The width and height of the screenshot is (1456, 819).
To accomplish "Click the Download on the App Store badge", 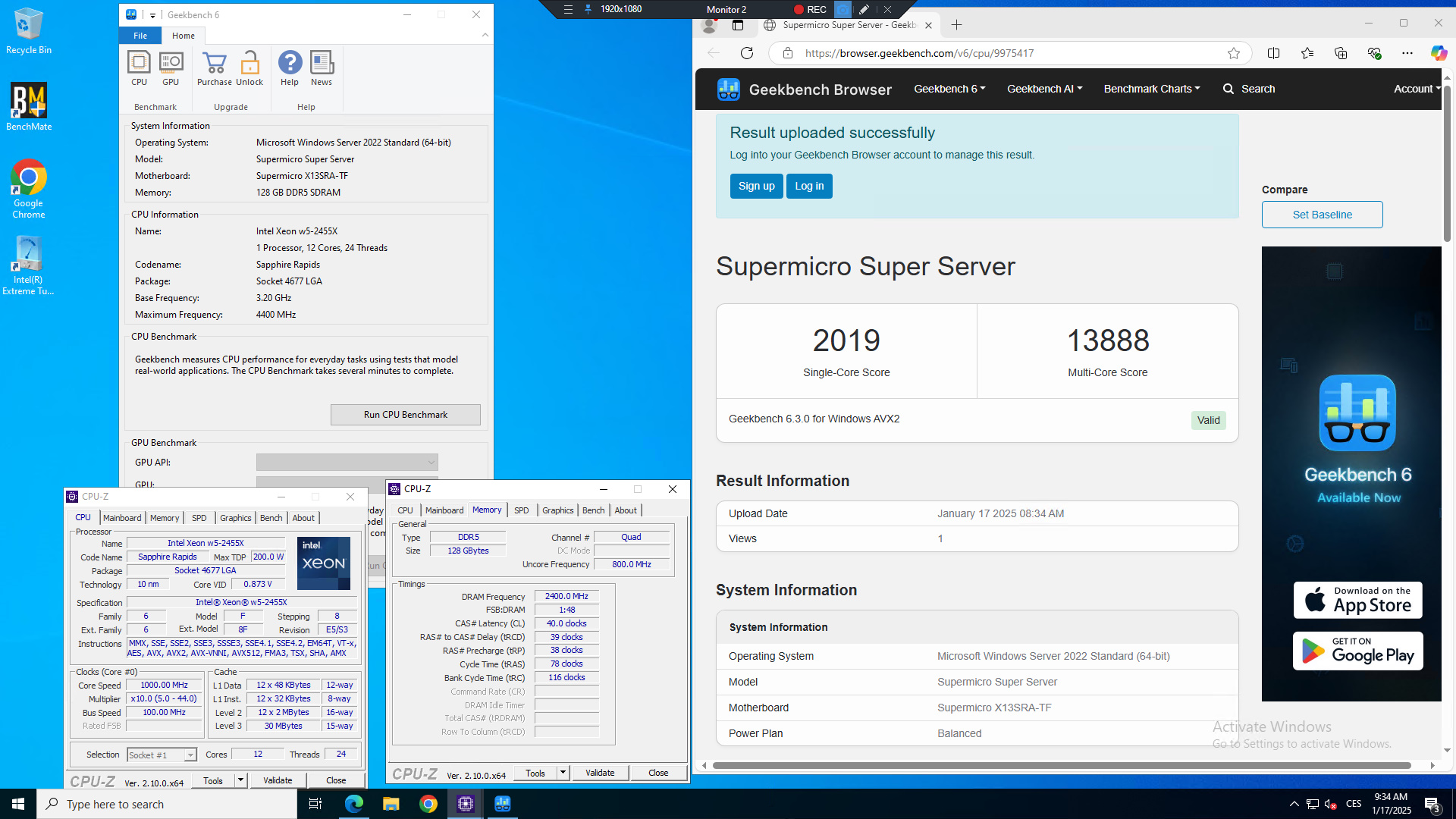I will click(1358, 600).
